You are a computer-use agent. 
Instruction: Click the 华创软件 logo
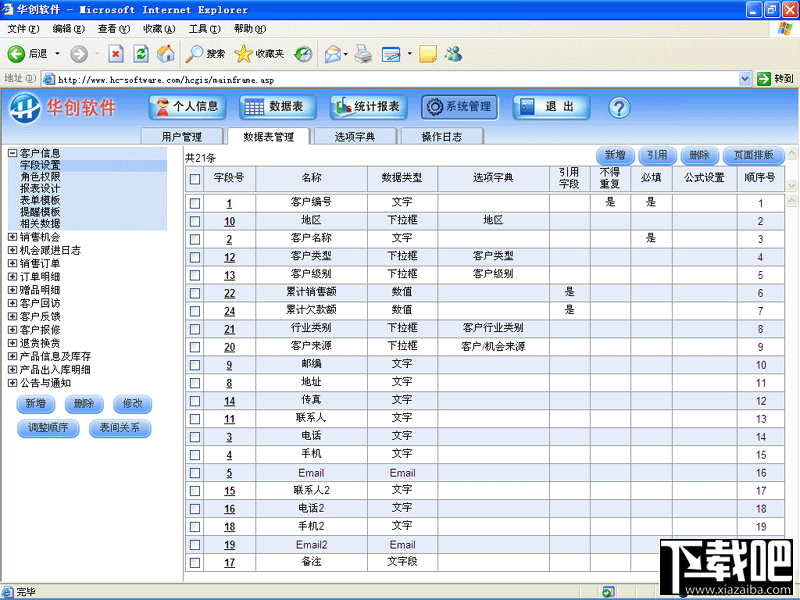point(63,108)
